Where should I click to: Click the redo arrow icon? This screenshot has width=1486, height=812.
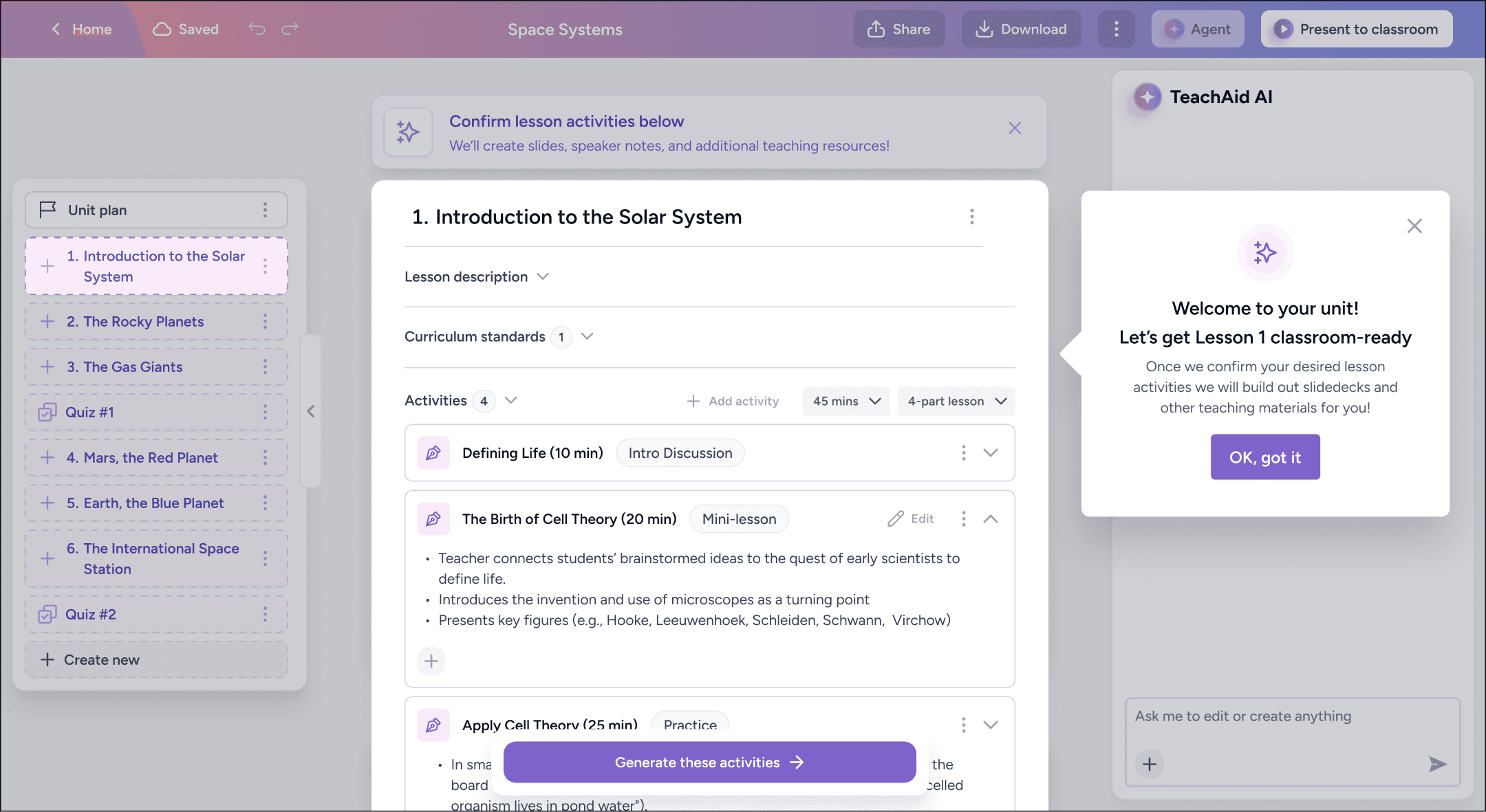coord(290,29)
